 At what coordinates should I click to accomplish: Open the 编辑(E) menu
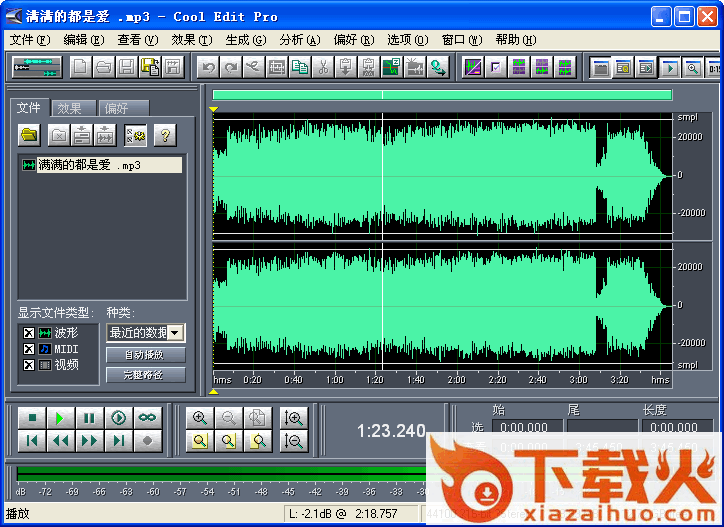point(84,40)
